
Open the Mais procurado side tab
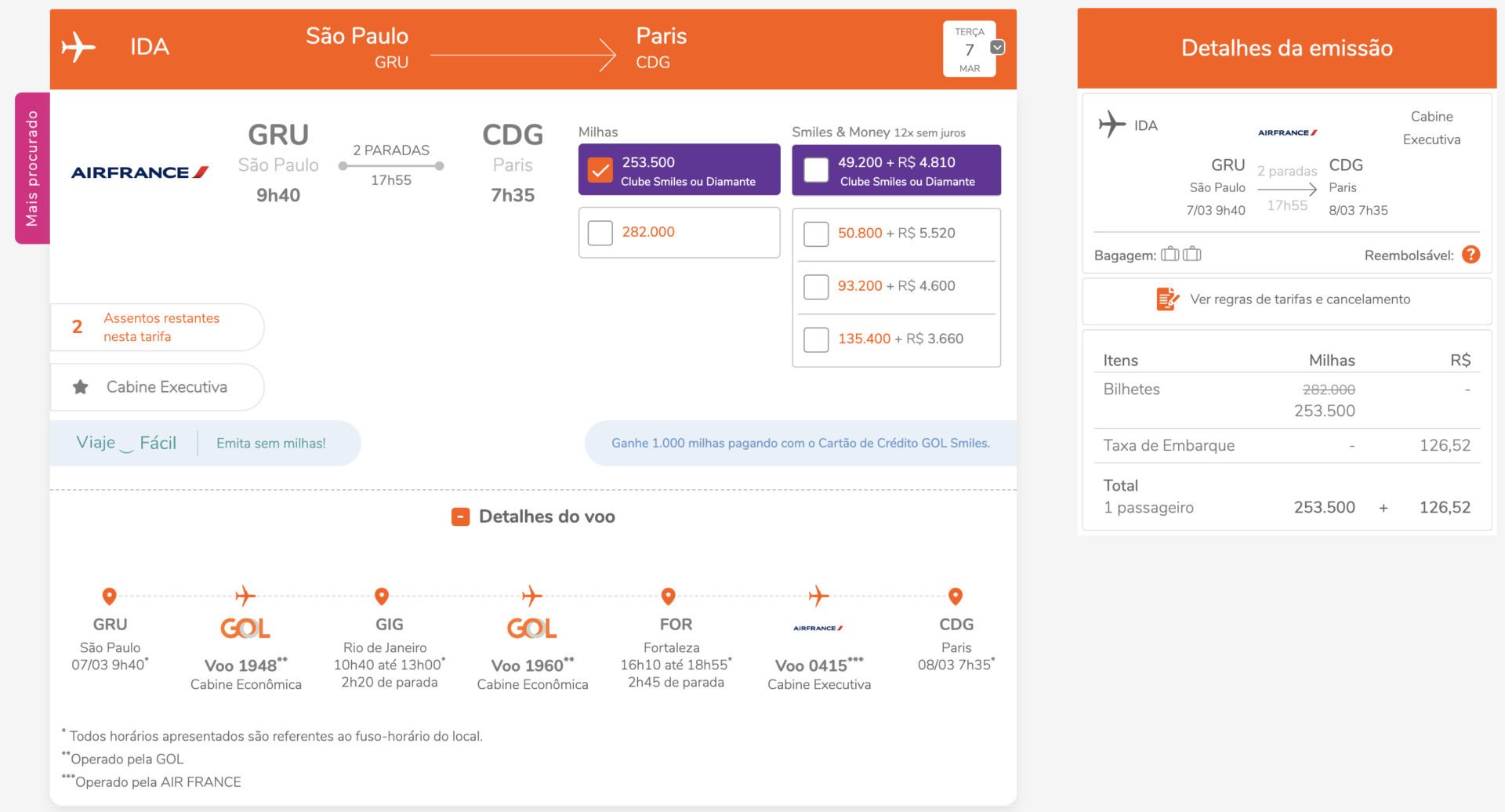32,168
